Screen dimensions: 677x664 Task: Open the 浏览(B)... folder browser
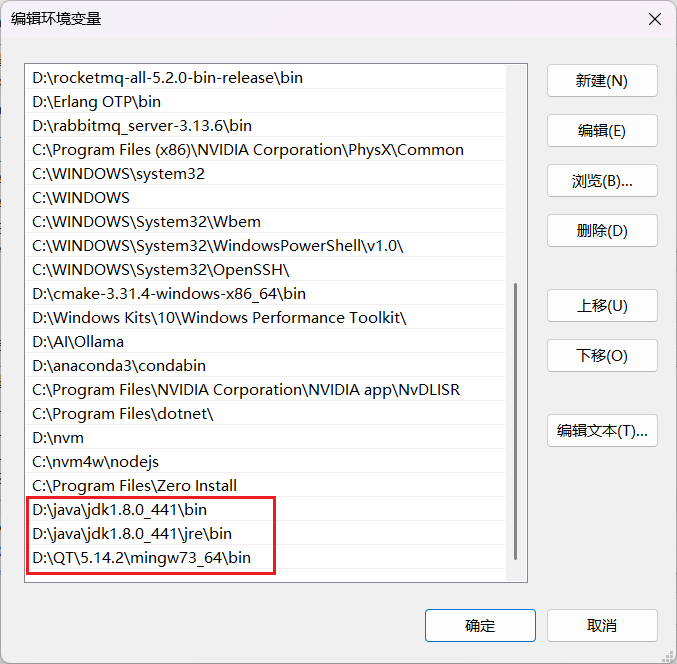(602, 180)
